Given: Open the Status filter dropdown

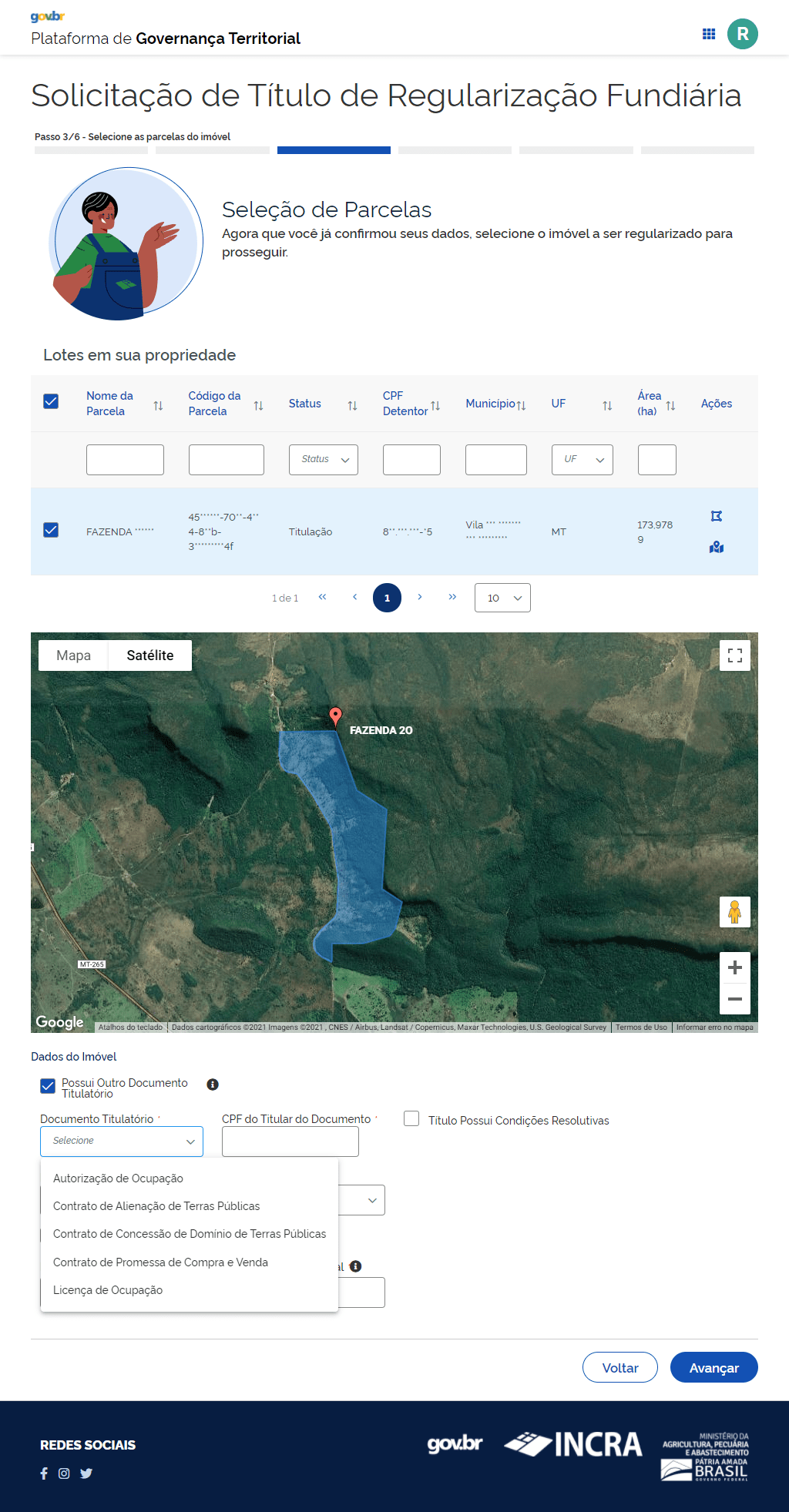Looking at the screenshot, I should tap(323, 460).
